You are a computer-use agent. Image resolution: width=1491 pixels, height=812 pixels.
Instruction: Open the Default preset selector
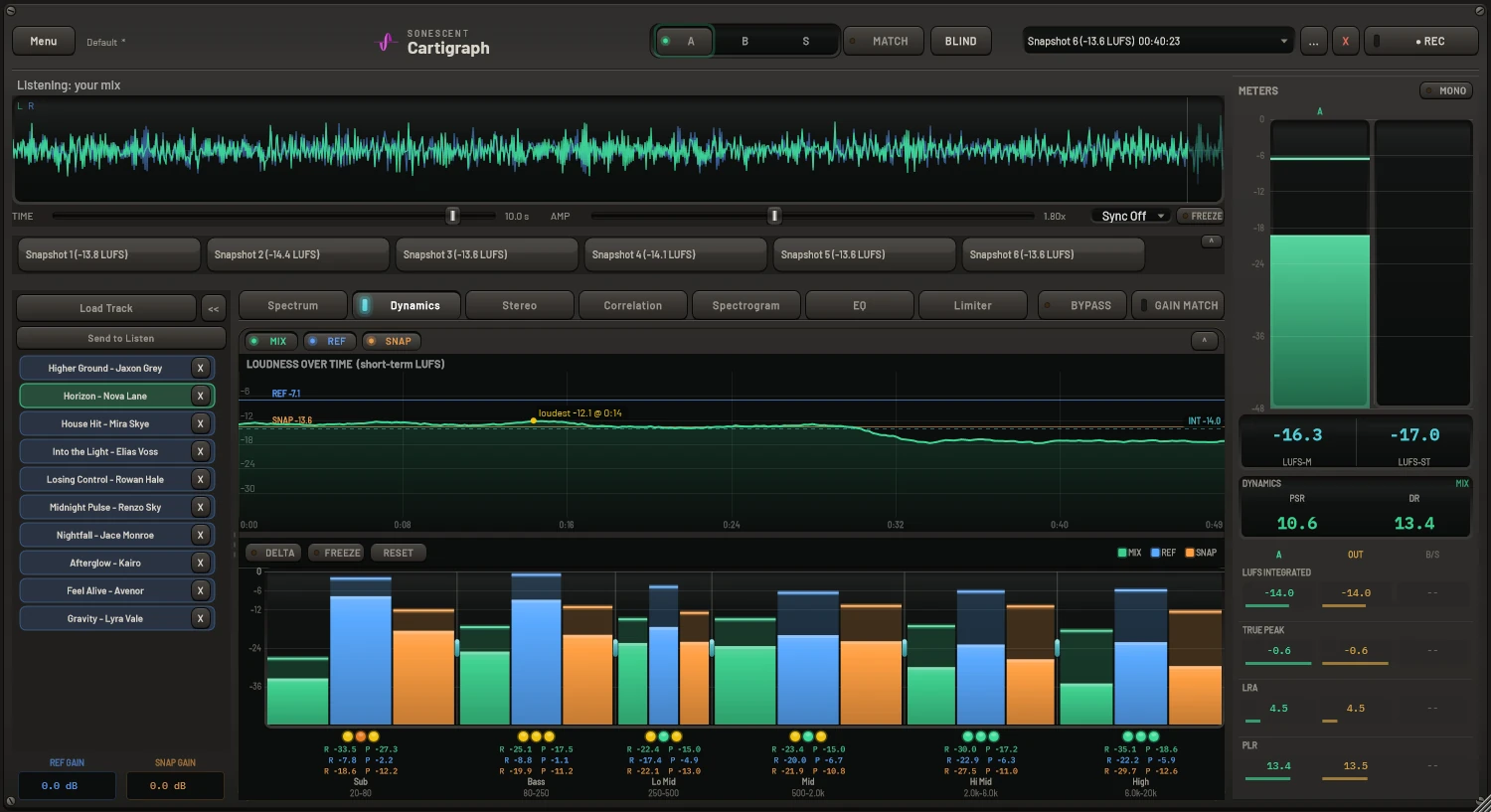(105, 42)
